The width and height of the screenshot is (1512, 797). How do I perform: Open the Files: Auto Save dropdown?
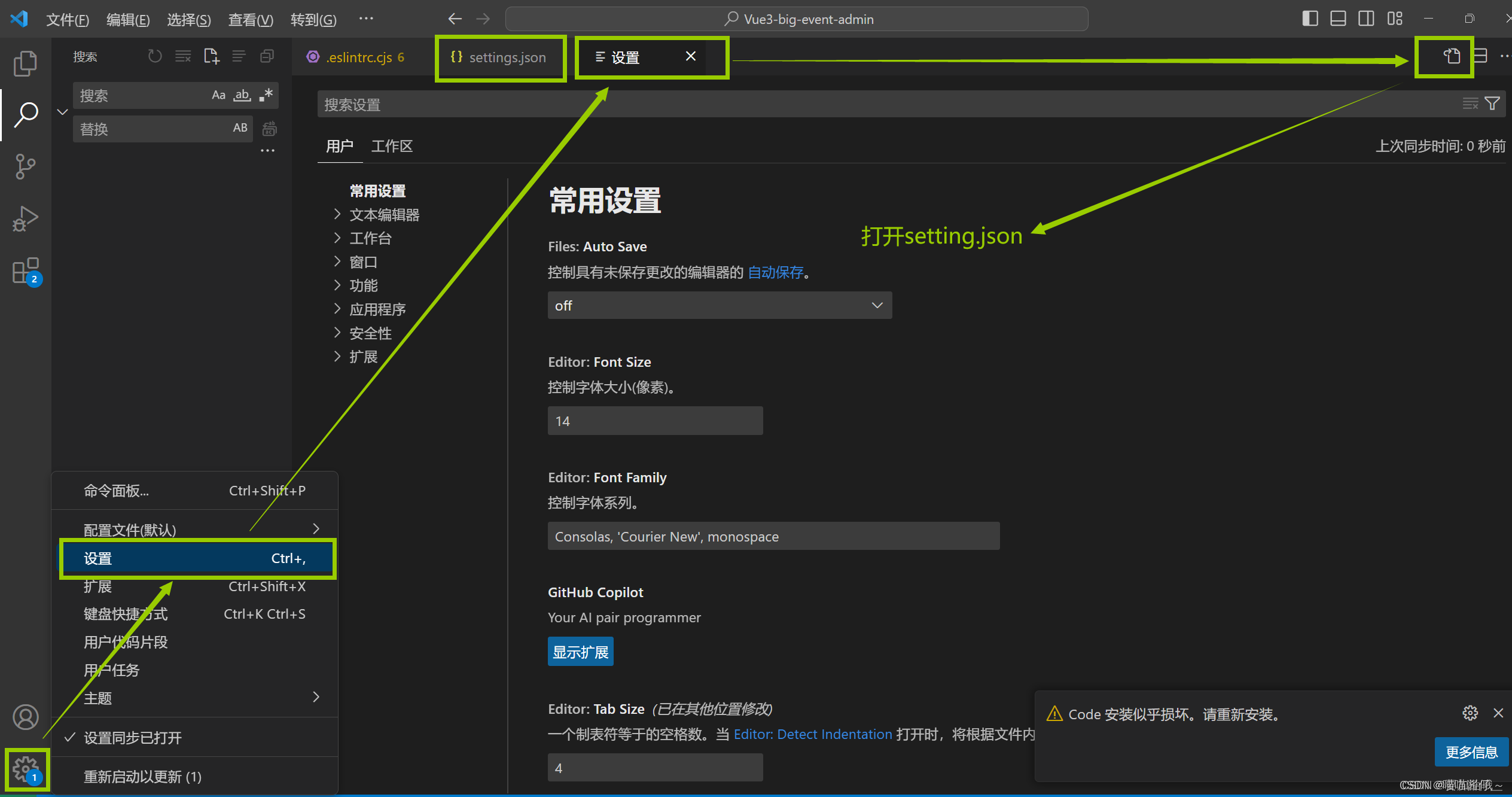pyautogui.click(x=719, y=305)
